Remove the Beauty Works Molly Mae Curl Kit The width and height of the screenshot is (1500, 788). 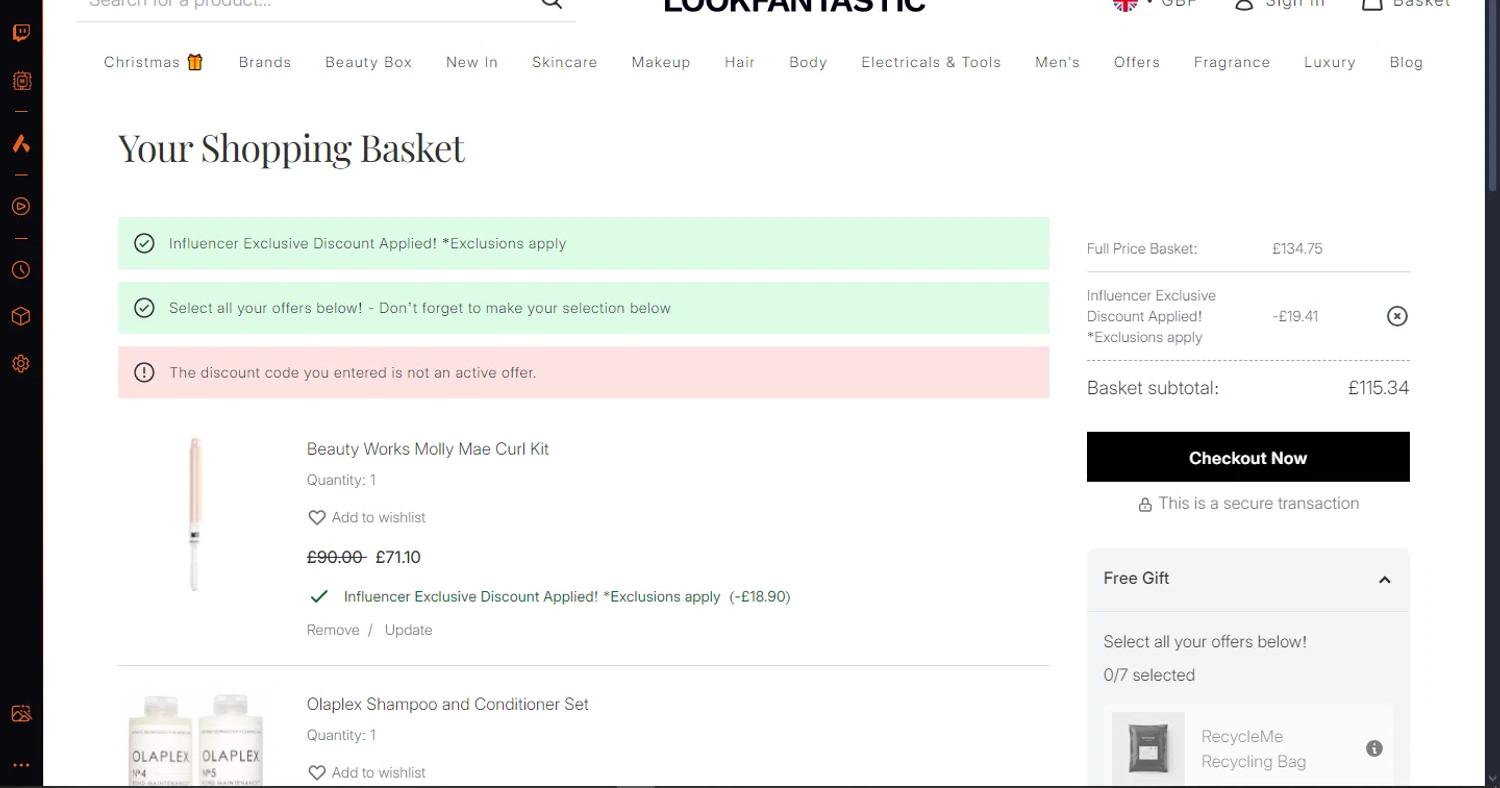(x=333, y=630)
